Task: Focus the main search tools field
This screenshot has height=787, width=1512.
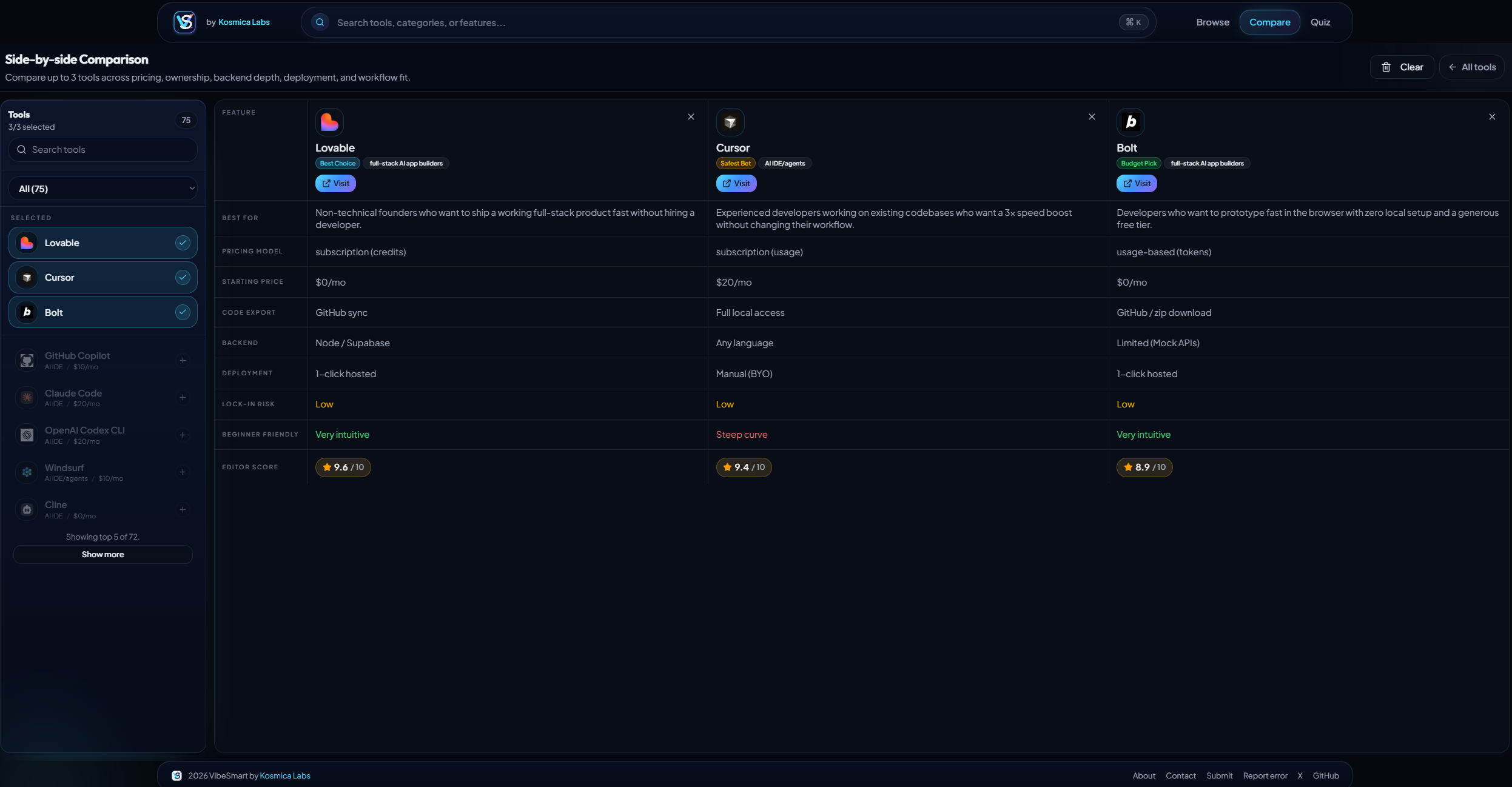Action: 728,22
